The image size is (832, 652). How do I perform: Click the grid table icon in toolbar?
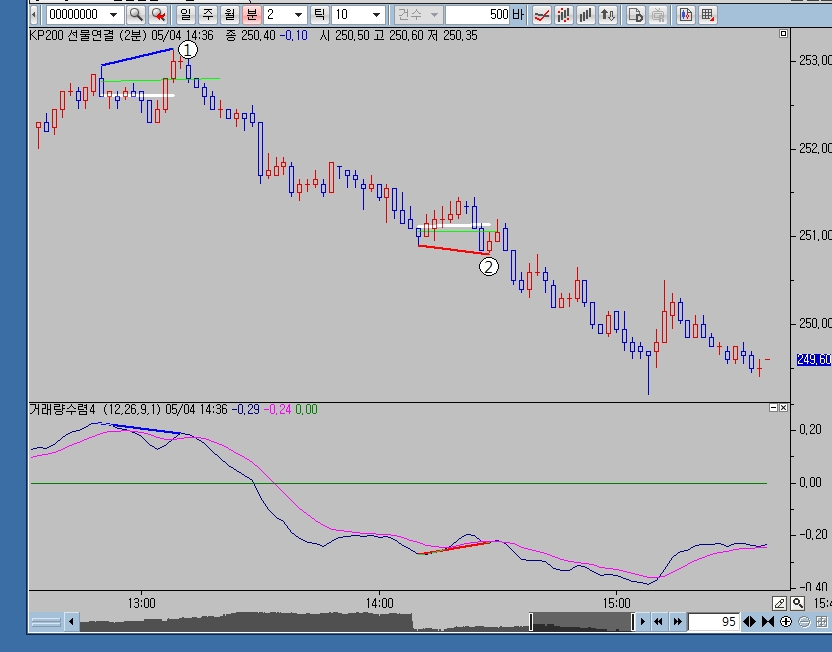708,15
